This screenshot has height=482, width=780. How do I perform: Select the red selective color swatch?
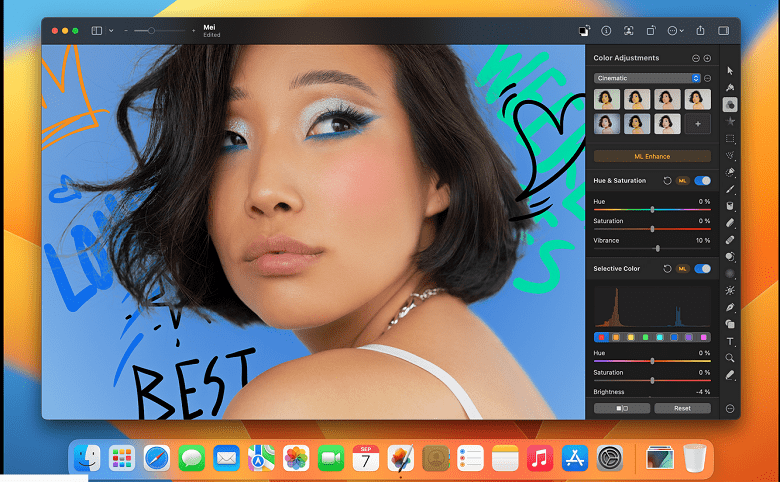(x=601, y=337)
